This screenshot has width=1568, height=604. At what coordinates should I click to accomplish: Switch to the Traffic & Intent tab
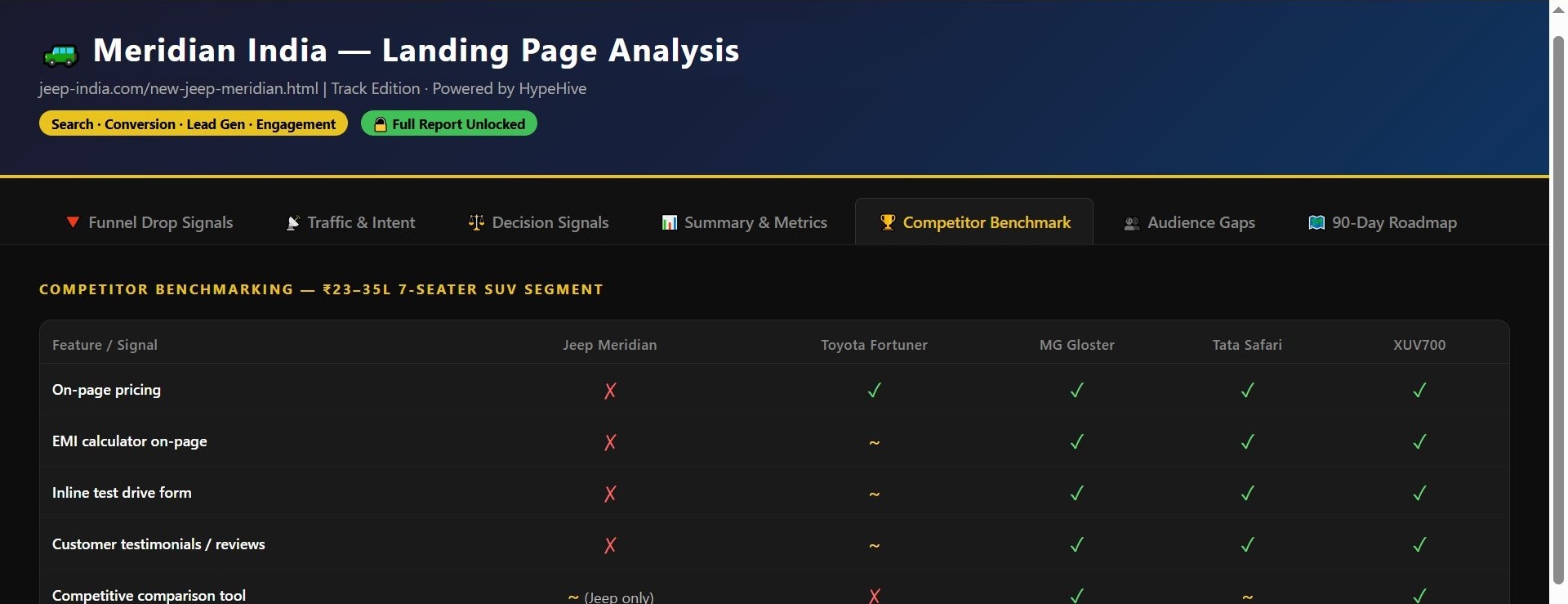pos(350,222)
